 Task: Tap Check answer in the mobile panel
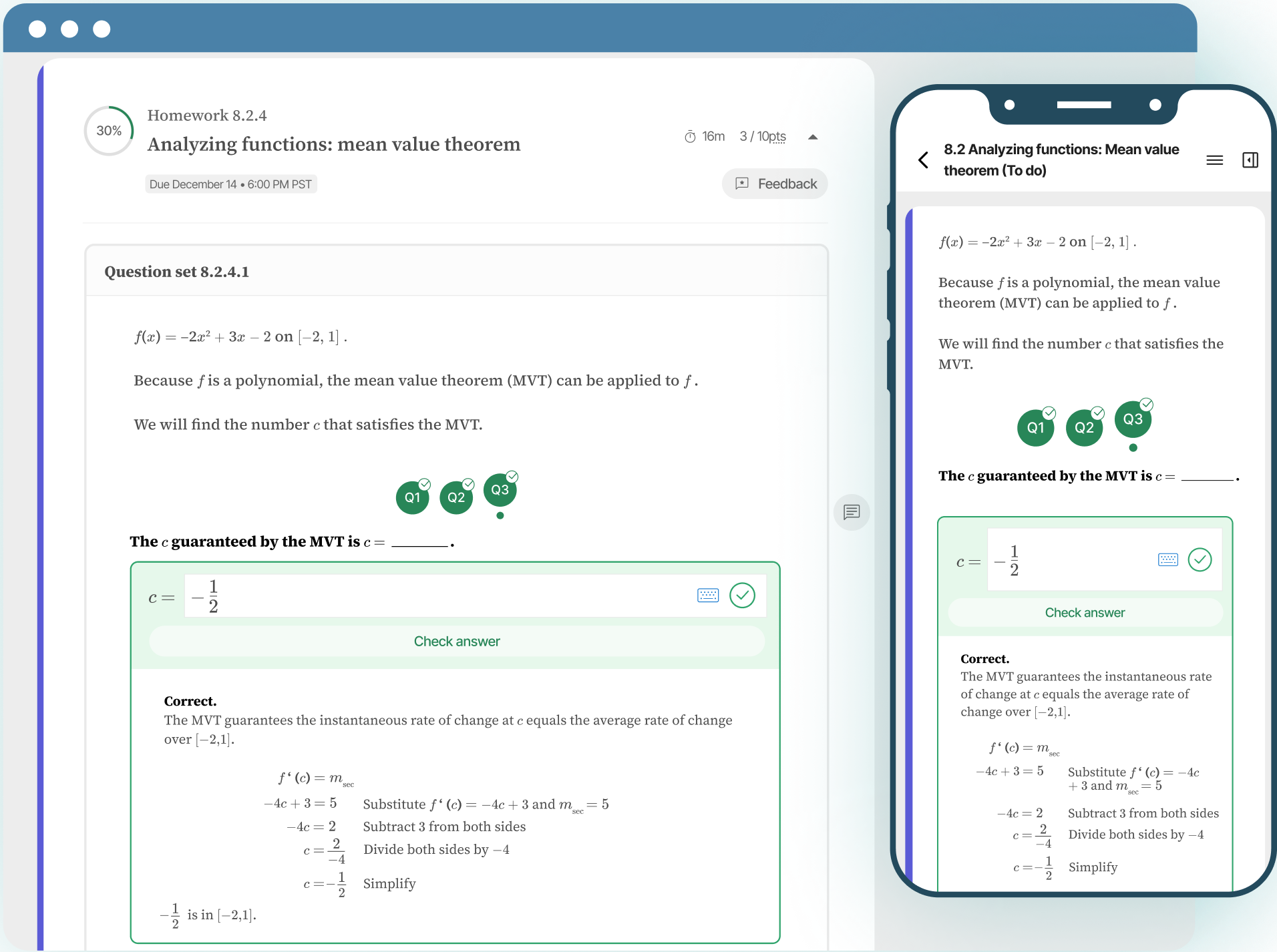click(x=1085, y=613)
